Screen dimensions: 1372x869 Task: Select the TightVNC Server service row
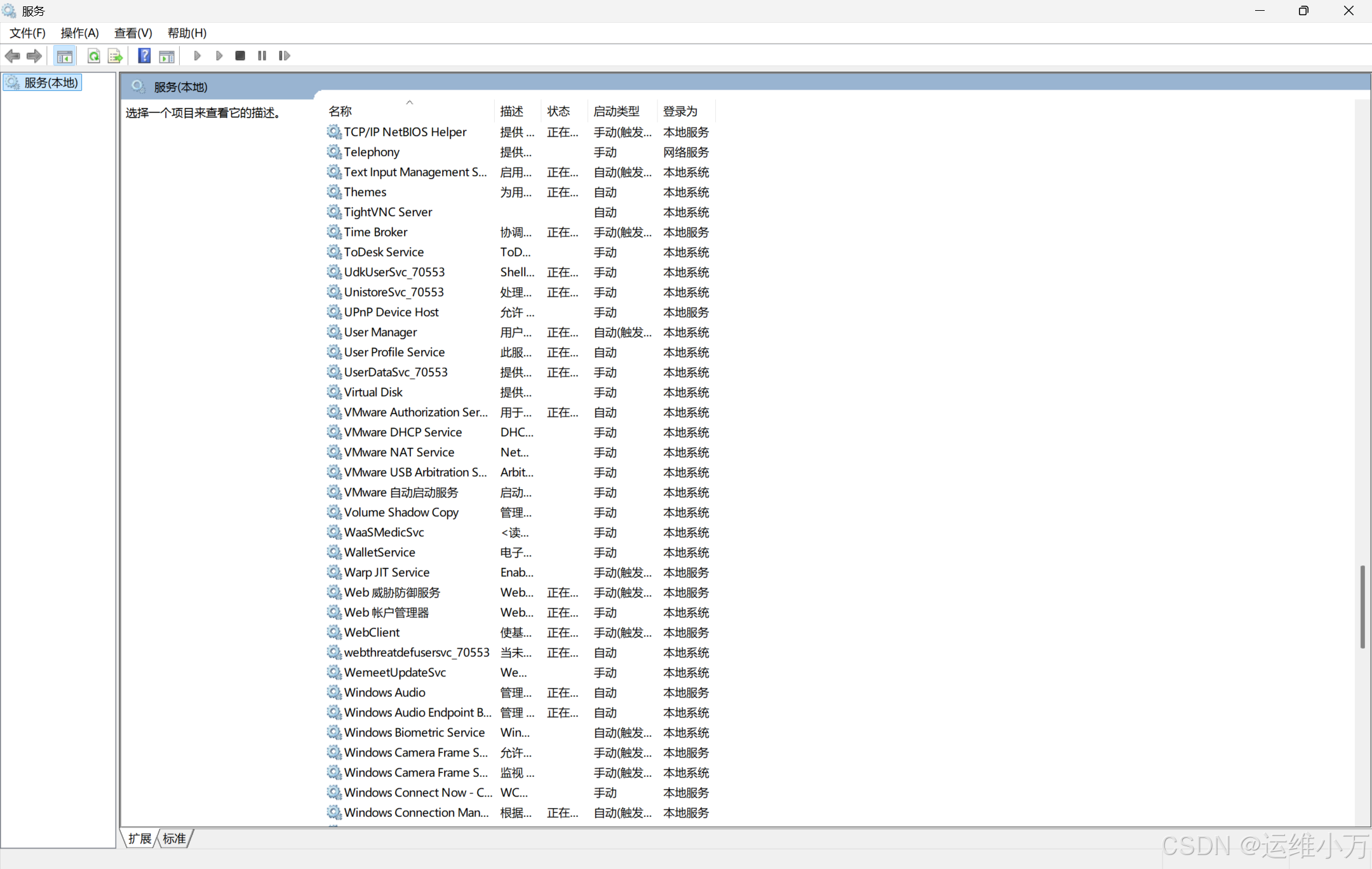387,212
